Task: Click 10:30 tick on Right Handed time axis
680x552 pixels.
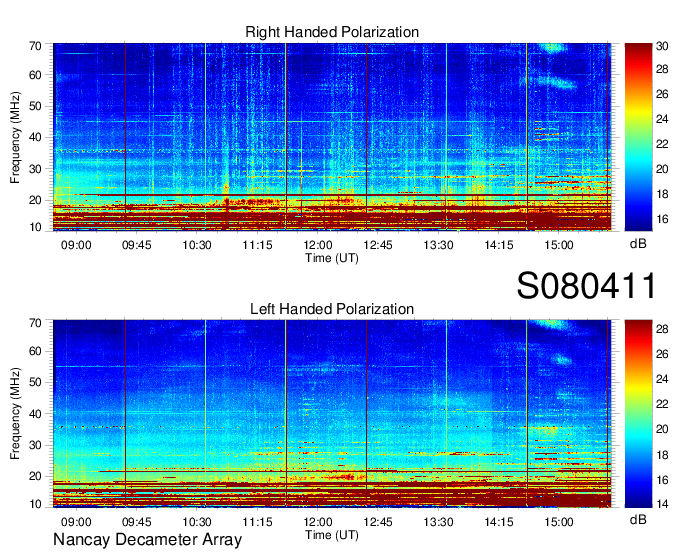Action: coord(196,245)
